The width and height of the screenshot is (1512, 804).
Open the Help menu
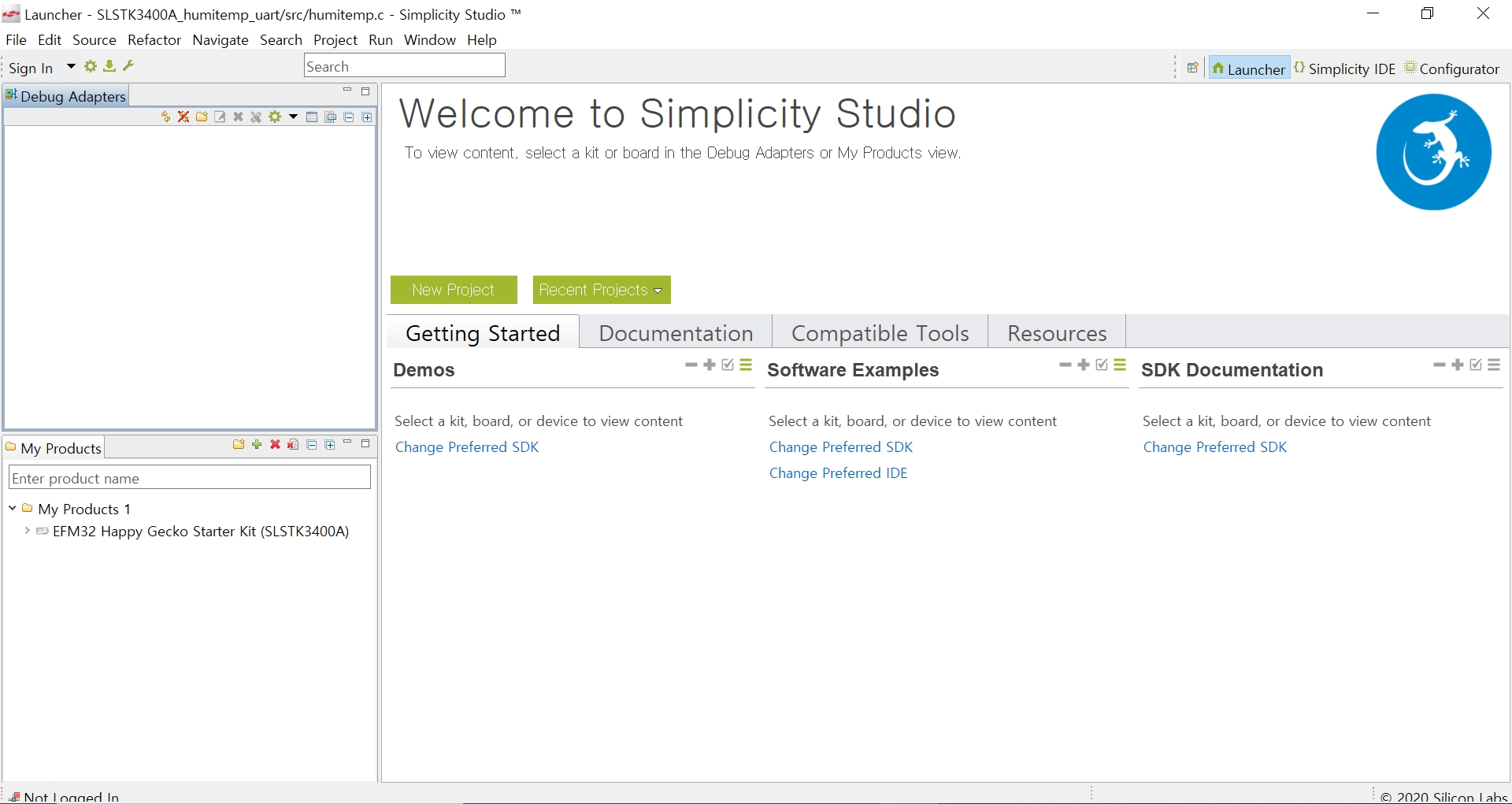coord(482,39)
